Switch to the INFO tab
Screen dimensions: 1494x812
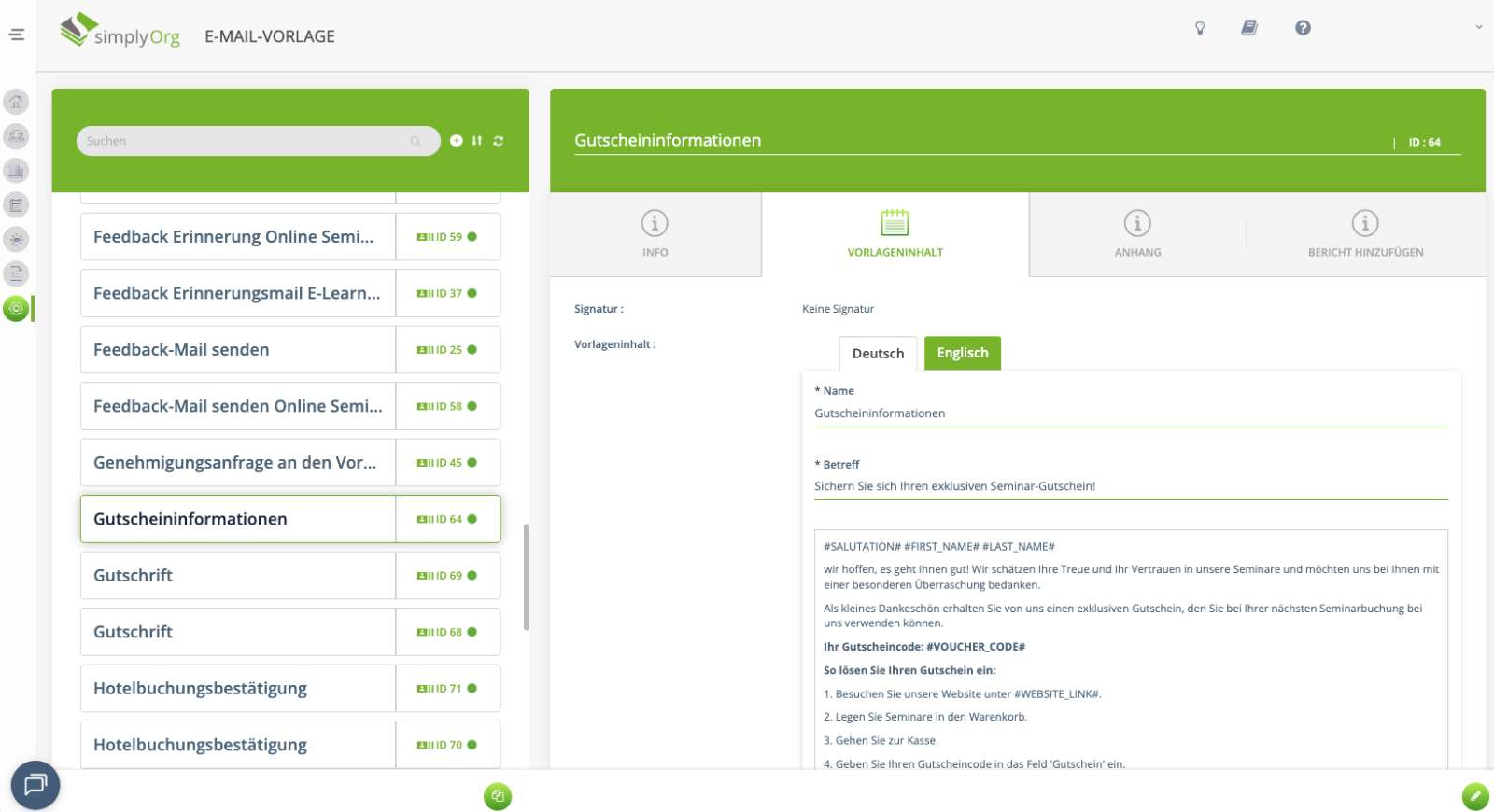click(x=655, y=234)
